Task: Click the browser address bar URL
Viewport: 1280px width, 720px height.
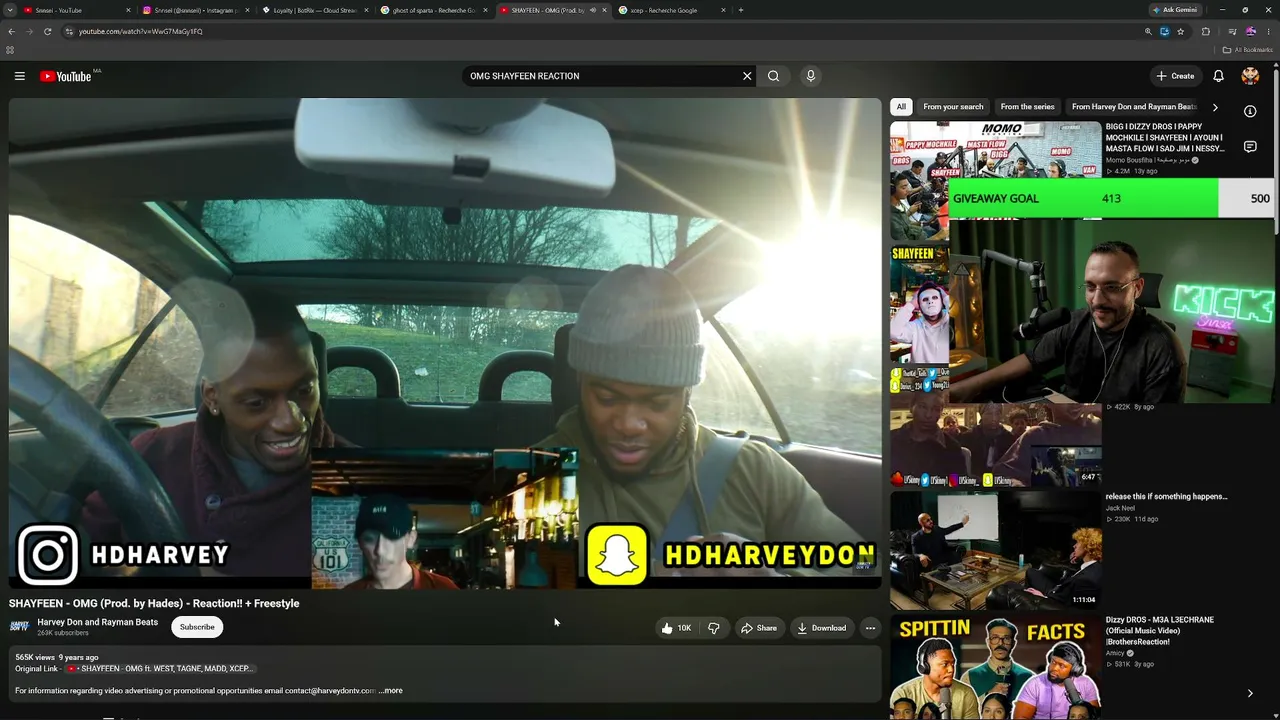Action: pyautogui.click(x=141, y=31)
